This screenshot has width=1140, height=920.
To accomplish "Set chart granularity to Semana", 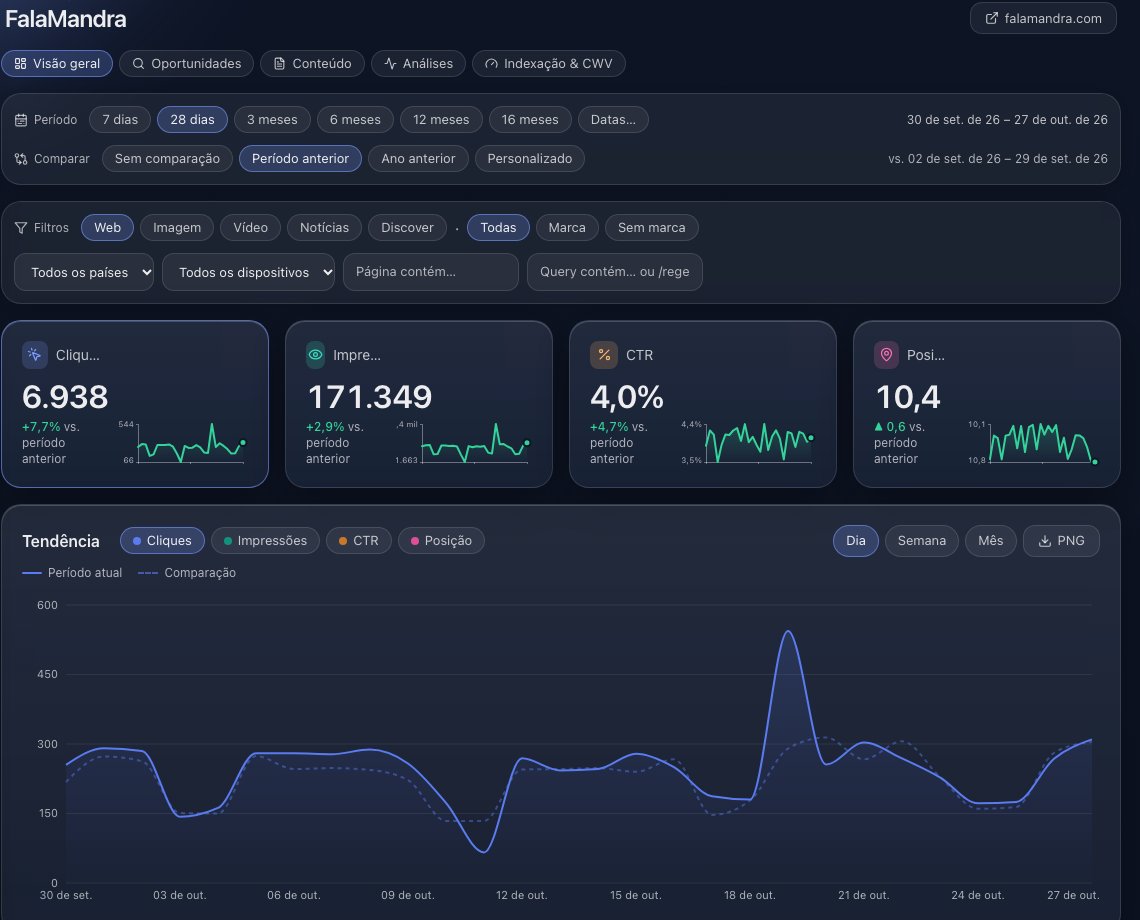I will (922, 540).
